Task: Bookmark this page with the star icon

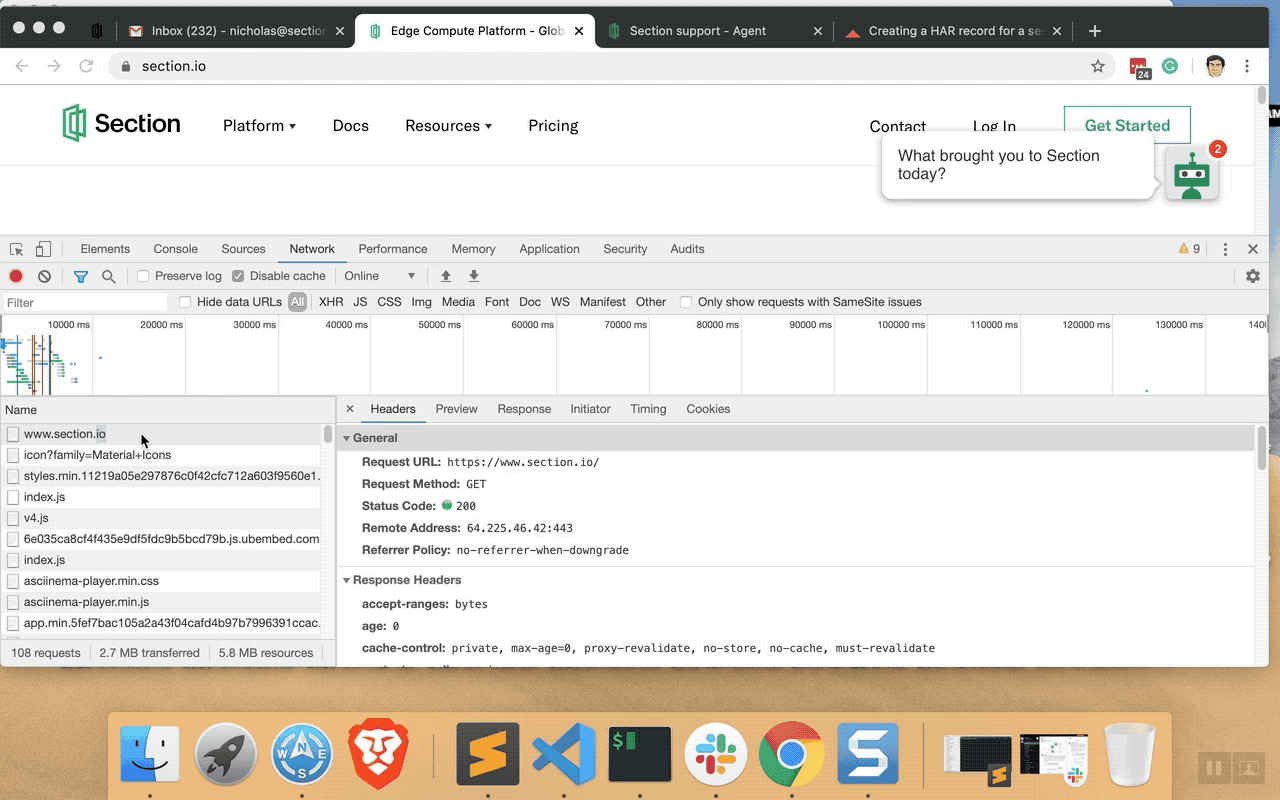Action: point(1098,66)
